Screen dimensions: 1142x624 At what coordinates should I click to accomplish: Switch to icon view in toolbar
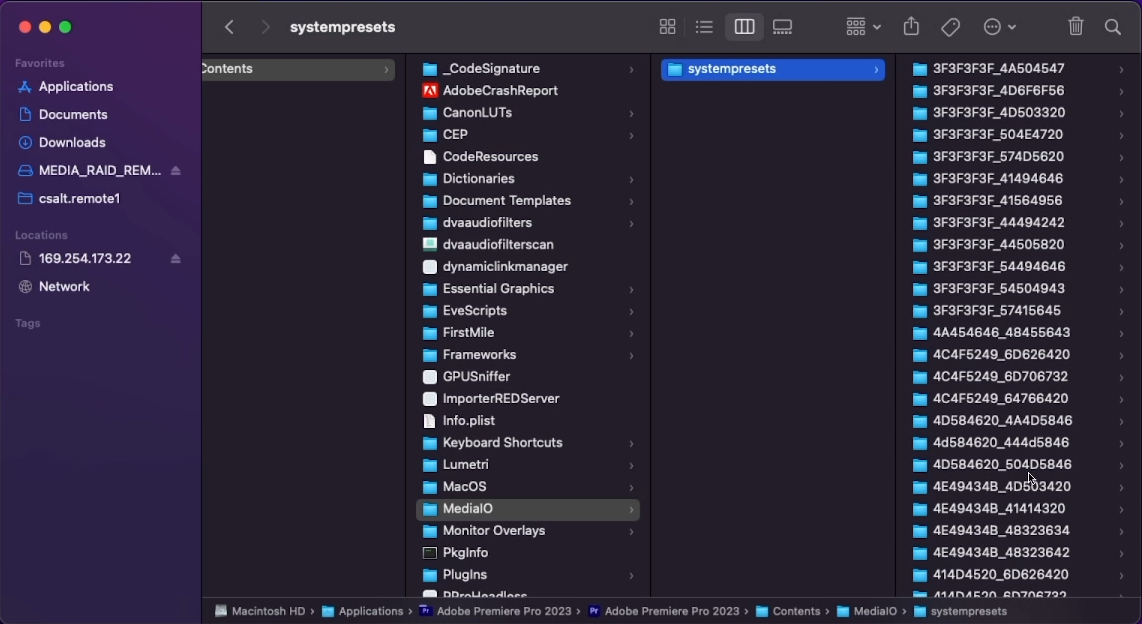coord(667,27)
